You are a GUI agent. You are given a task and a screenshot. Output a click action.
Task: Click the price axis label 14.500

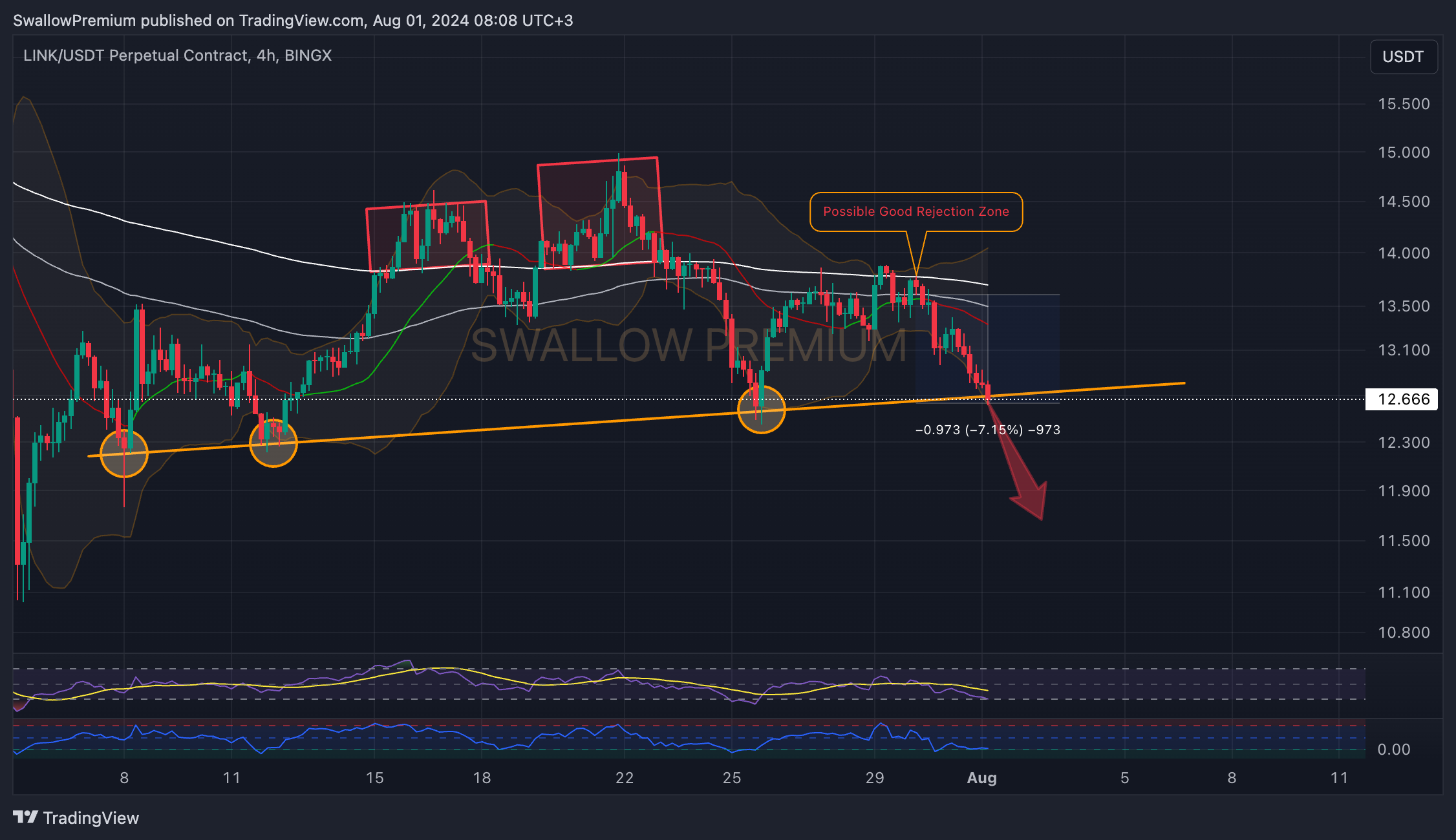click(1404, 202)
